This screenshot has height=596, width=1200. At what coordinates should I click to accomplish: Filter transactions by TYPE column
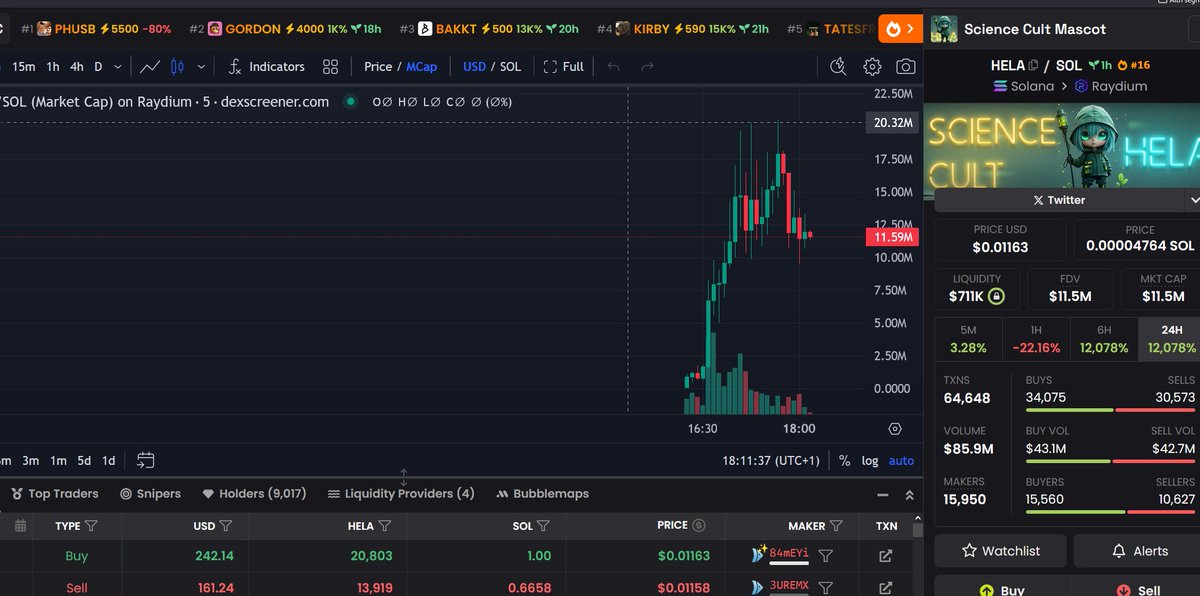pyautogui.click(x=91, y=526)
